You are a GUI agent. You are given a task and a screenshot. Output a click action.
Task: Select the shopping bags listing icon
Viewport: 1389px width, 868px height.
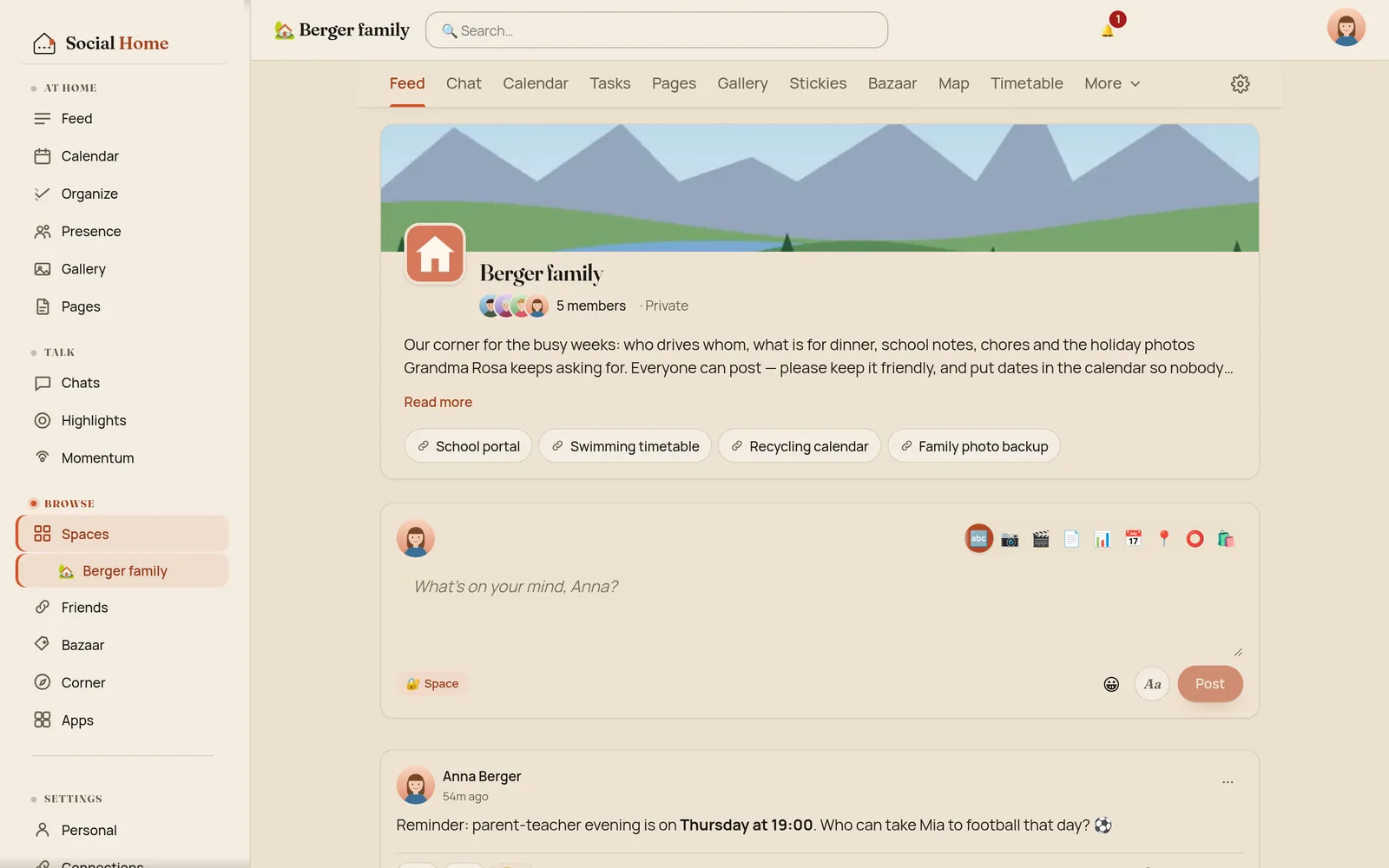(x=1226, y=539)
